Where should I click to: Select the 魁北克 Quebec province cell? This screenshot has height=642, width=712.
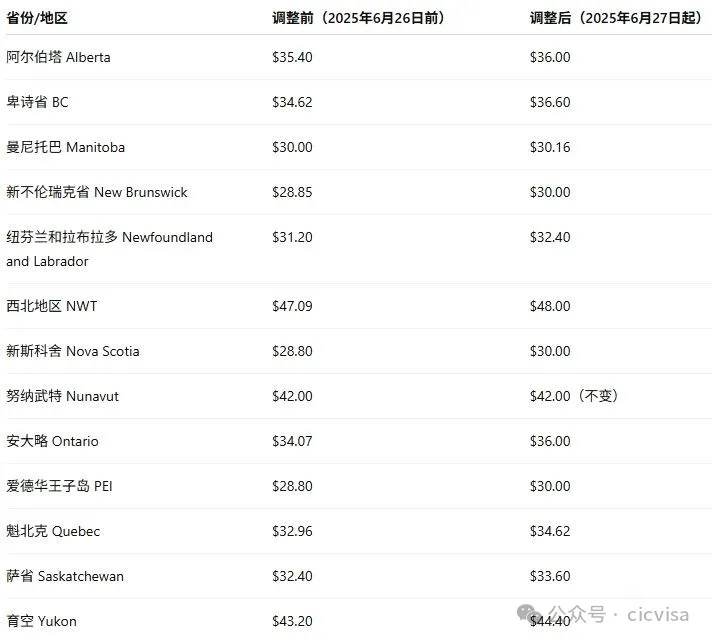coord(54,531)
